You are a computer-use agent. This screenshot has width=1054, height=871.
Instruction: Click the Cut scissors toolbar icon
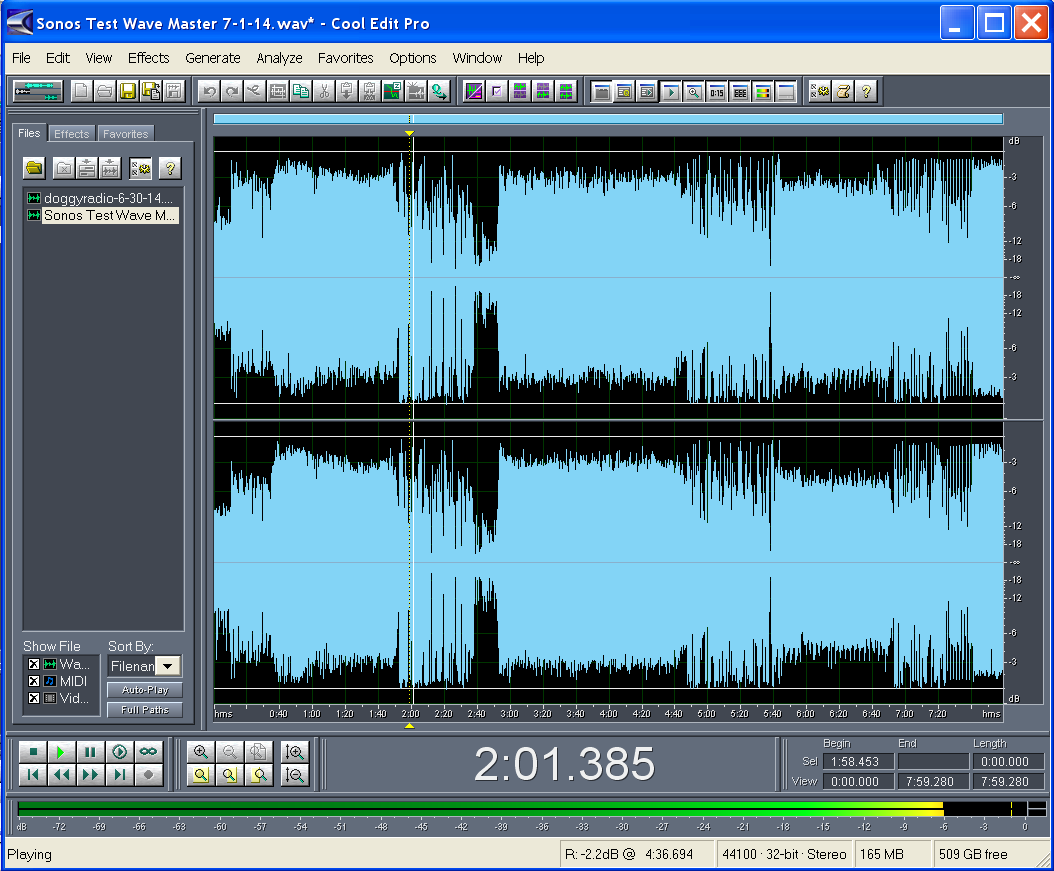coord(324,91)
